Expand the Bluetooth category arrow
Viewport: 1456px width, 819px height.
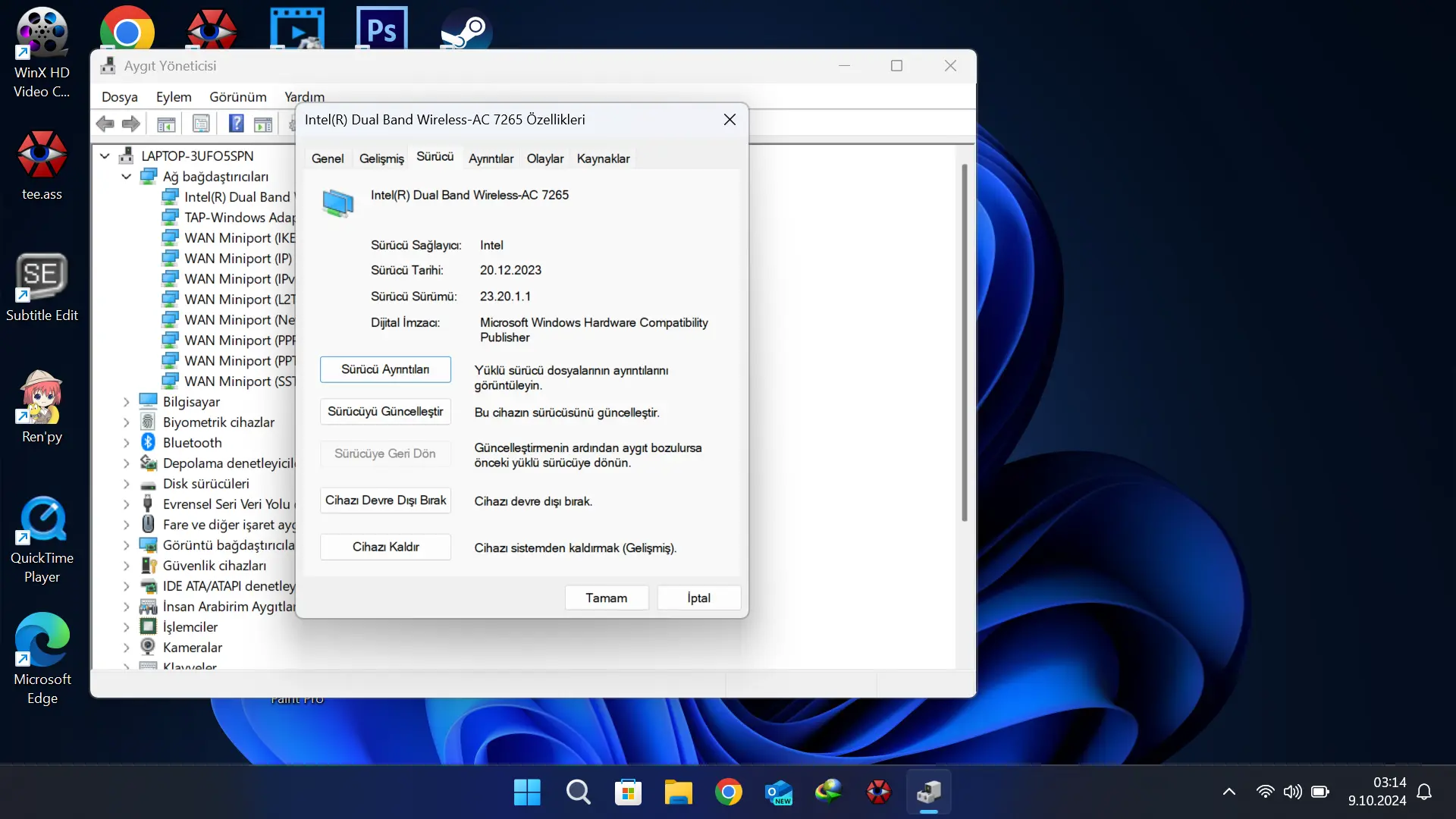coord(126,443)
